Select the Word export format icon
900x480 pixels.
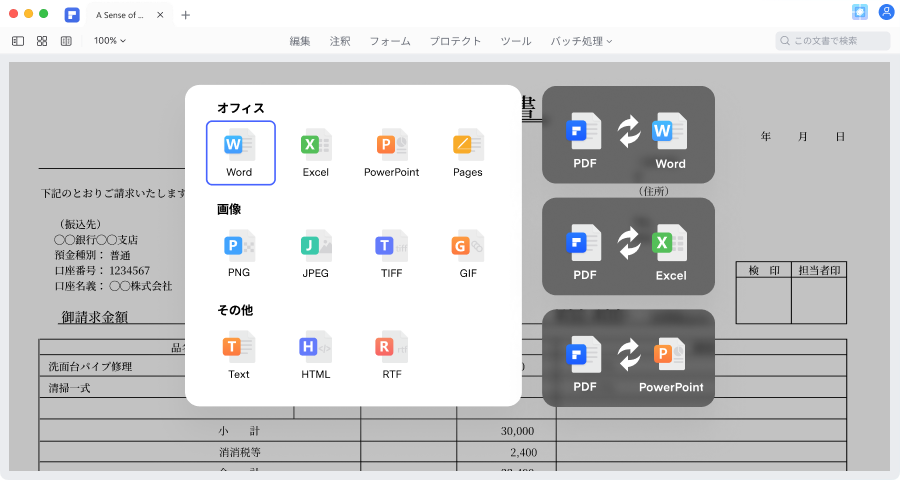[240, 153]
